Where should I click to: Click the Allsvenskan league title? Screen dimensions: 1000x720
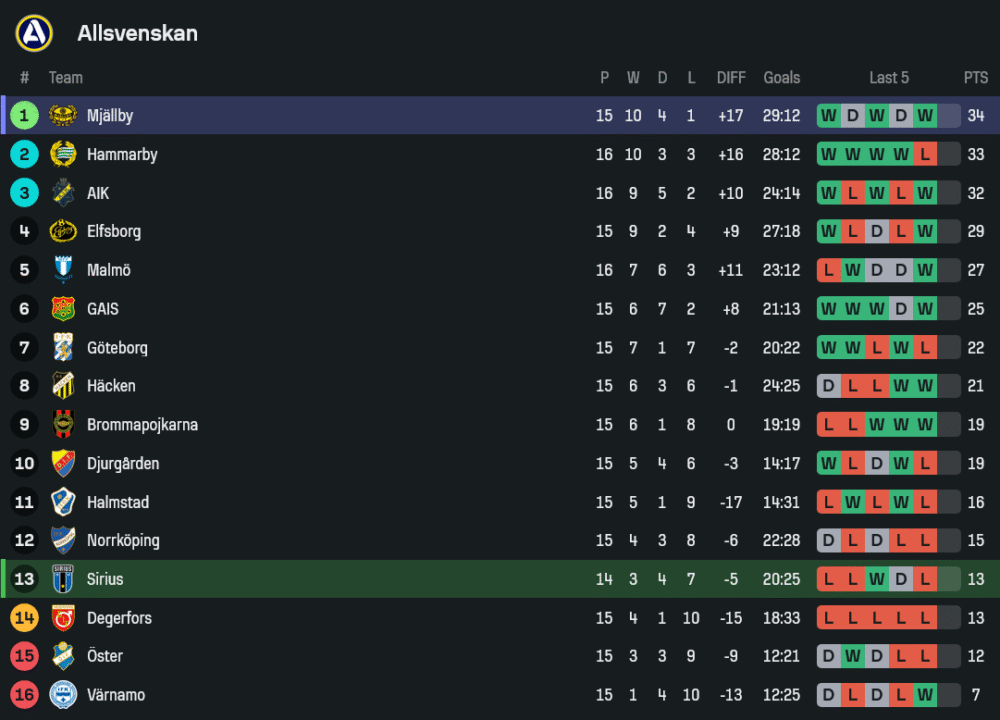(137, 33)
